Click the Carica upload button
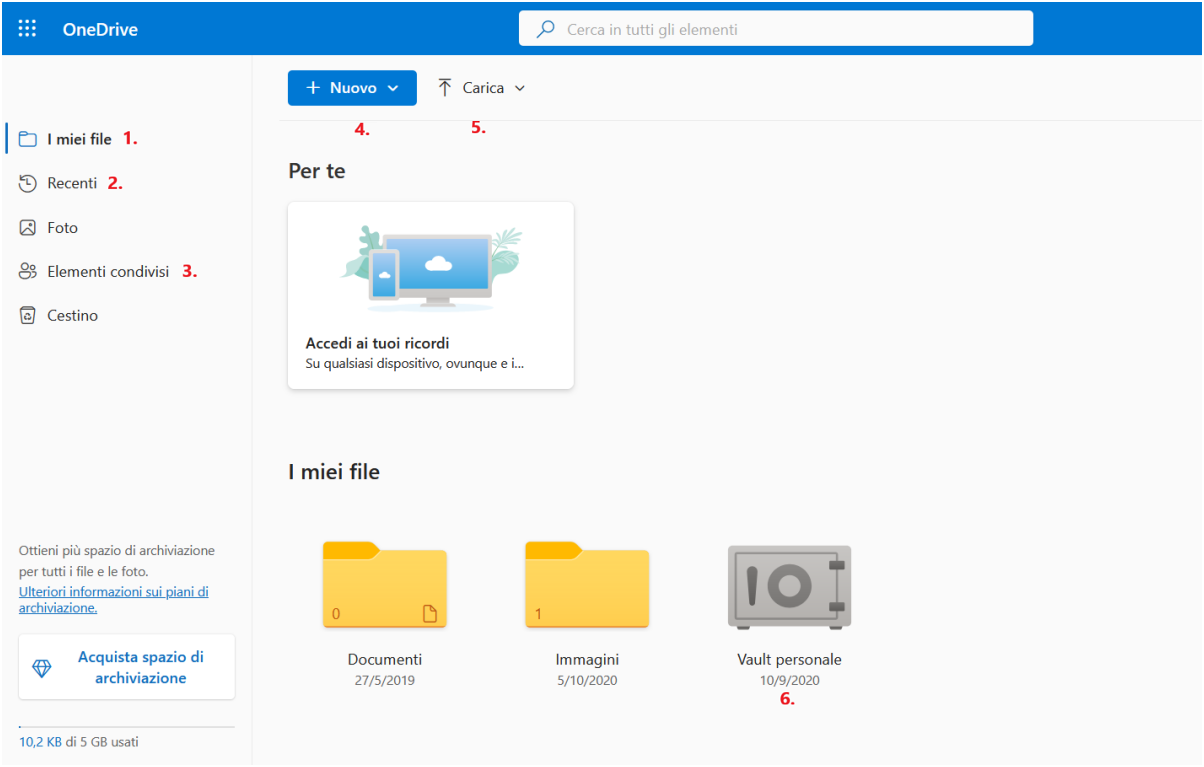Image resolution: width=1204 pixels, height=767 pixels. point(481,88)
